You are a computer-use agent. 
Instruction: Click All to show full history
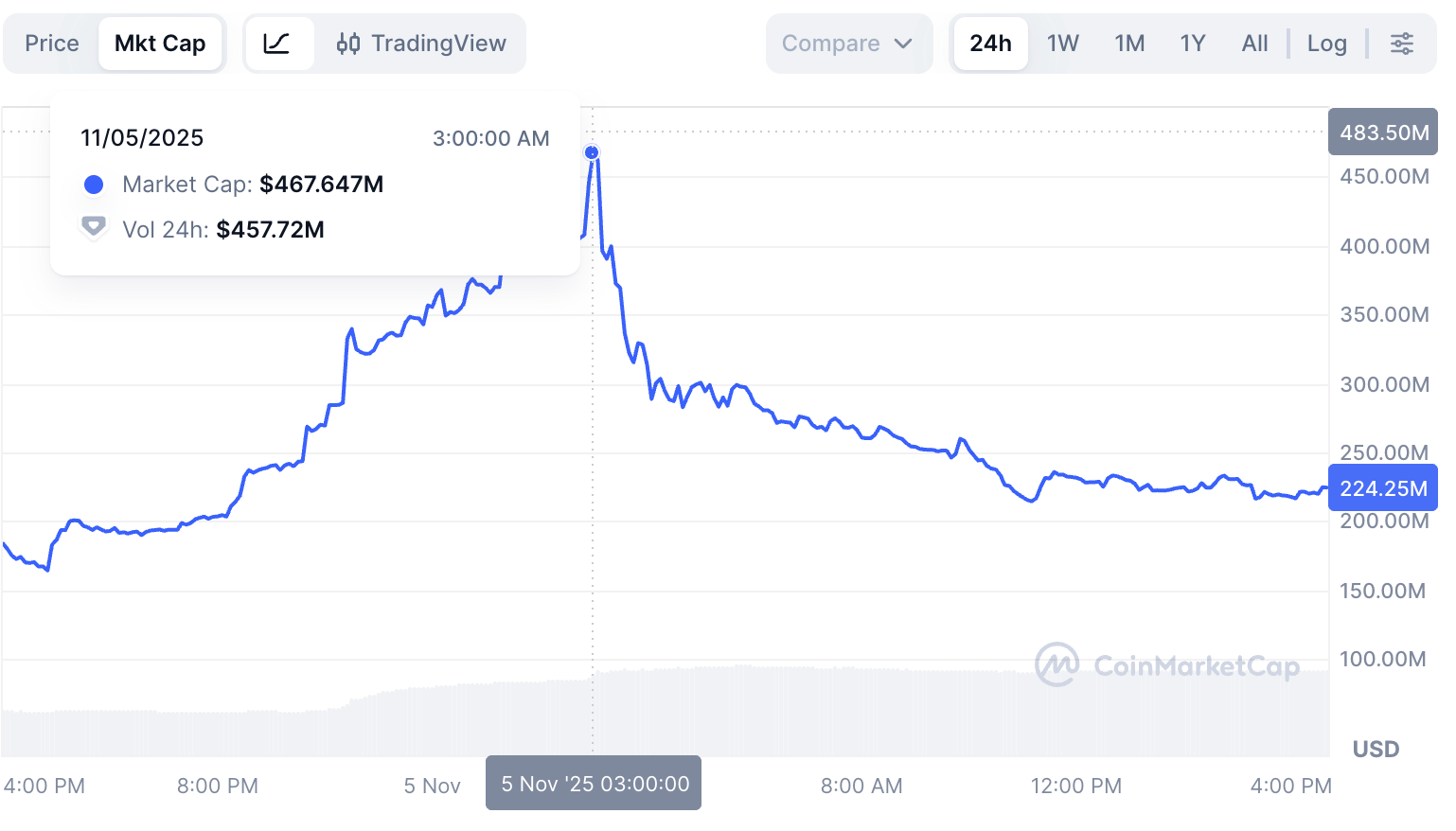coord(1254,43)
